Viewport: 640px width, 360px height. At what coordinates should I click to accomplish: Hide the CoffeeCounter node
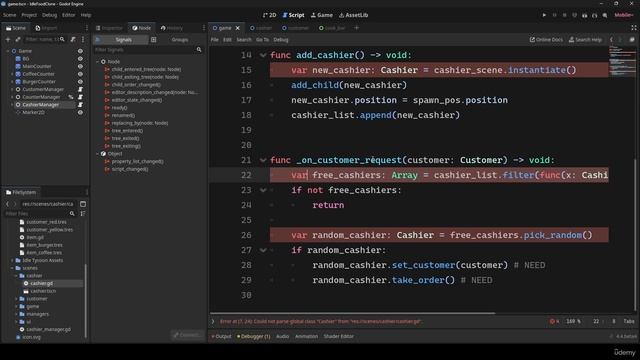point(80,74)
